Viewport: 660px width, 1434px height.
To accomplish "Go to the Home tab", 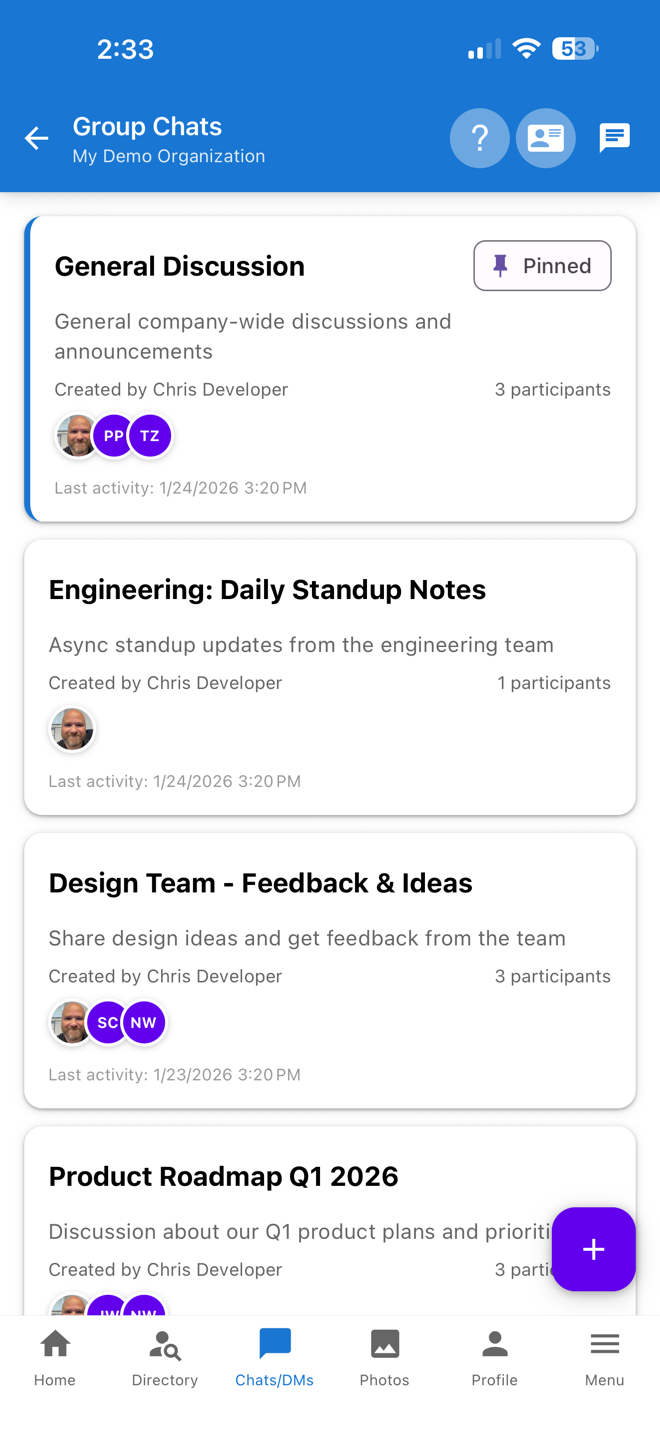I will coord(55,1358).
